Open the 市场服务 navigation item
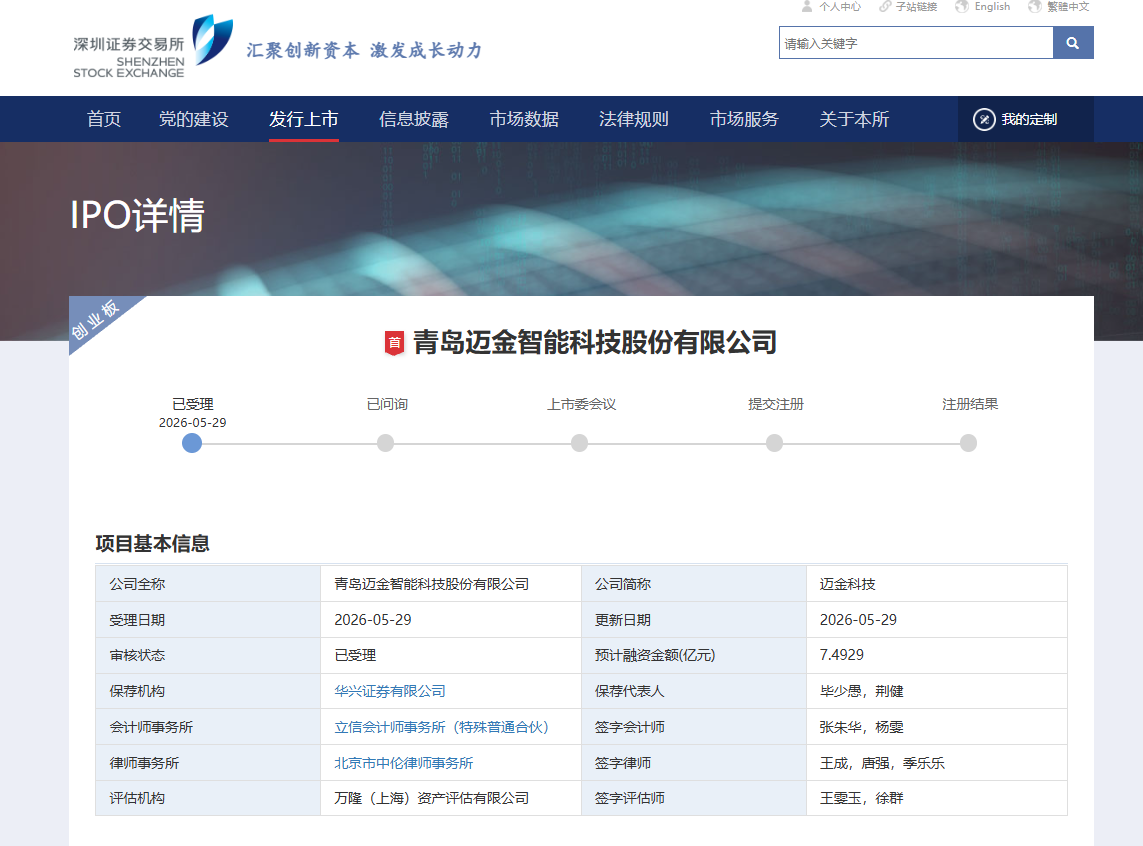The image size is (1143, 846). click(744, 119)
